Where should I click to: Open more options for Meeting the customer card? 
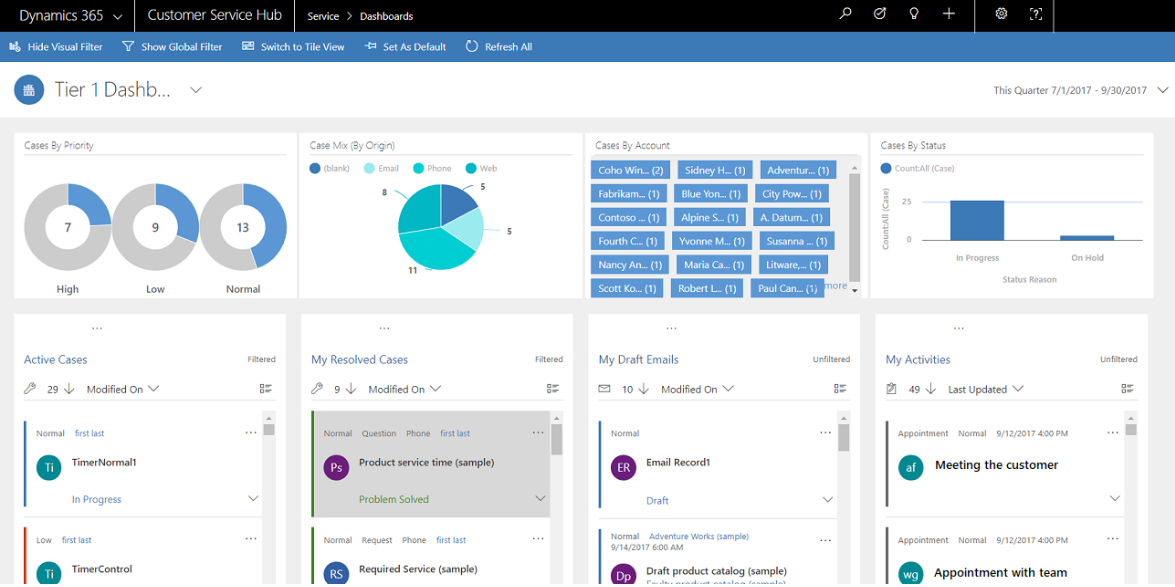pyautogui.click(x=1113, y=433)
